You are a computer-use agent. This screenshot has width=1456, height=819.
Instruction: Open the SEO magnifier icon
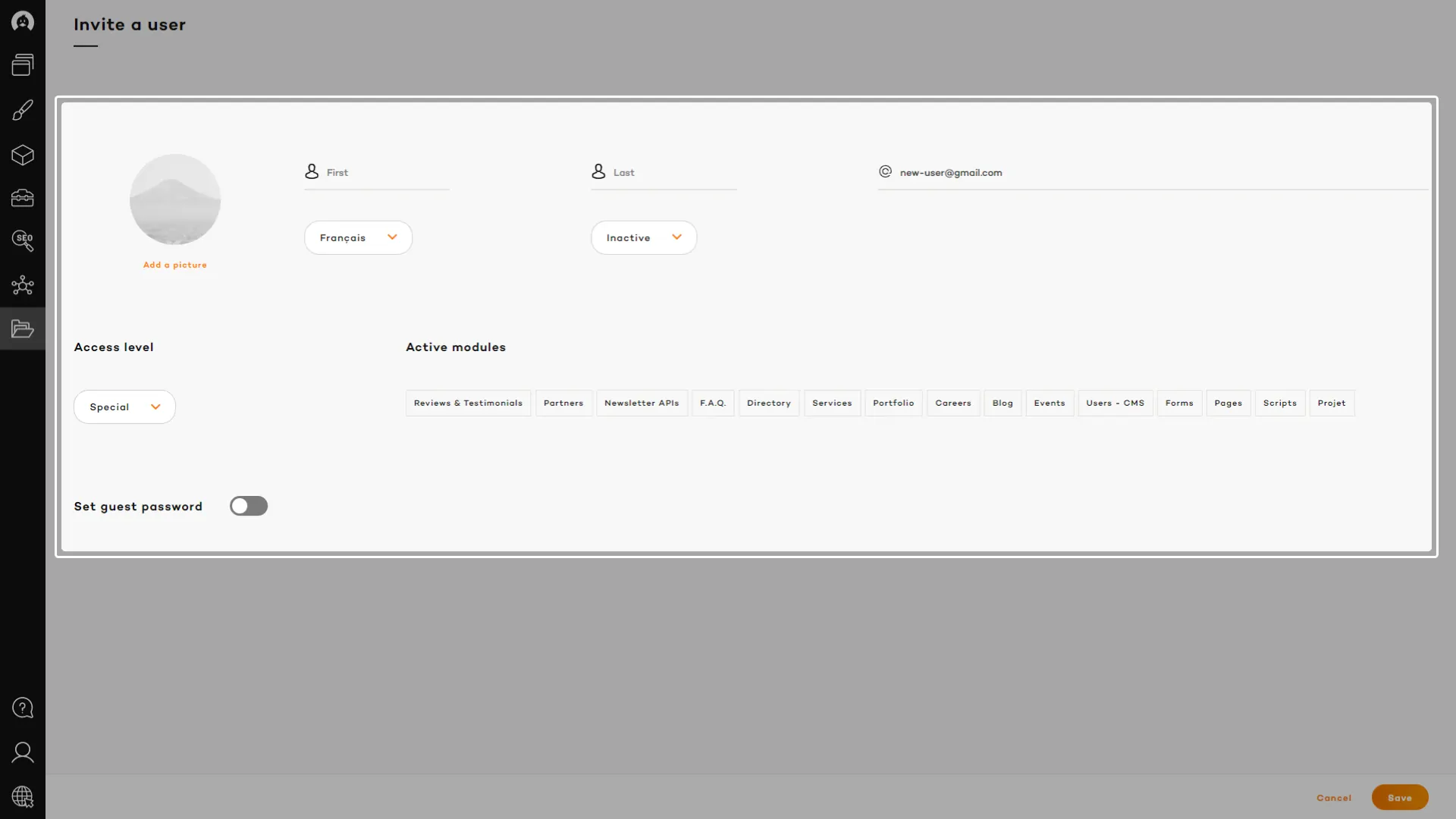click(23, 241)
